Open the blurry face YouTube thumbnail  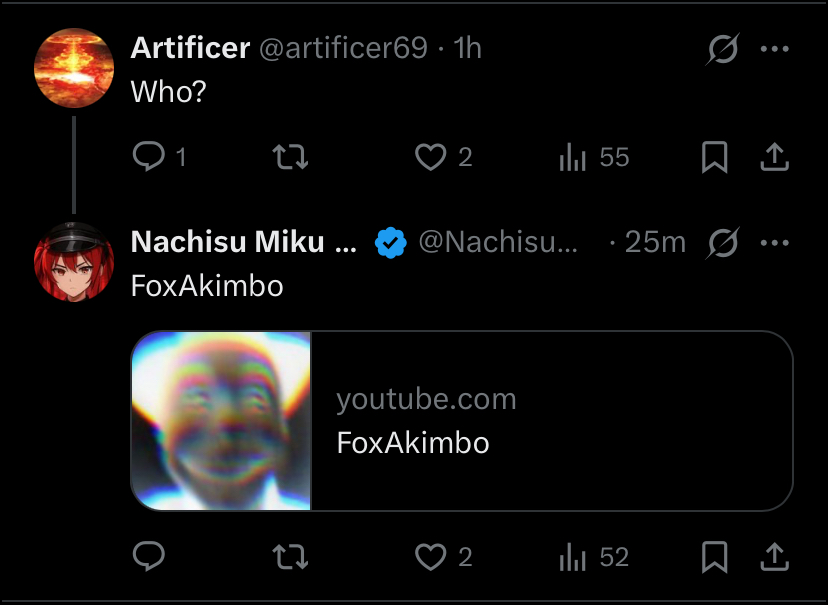point(221,421)
